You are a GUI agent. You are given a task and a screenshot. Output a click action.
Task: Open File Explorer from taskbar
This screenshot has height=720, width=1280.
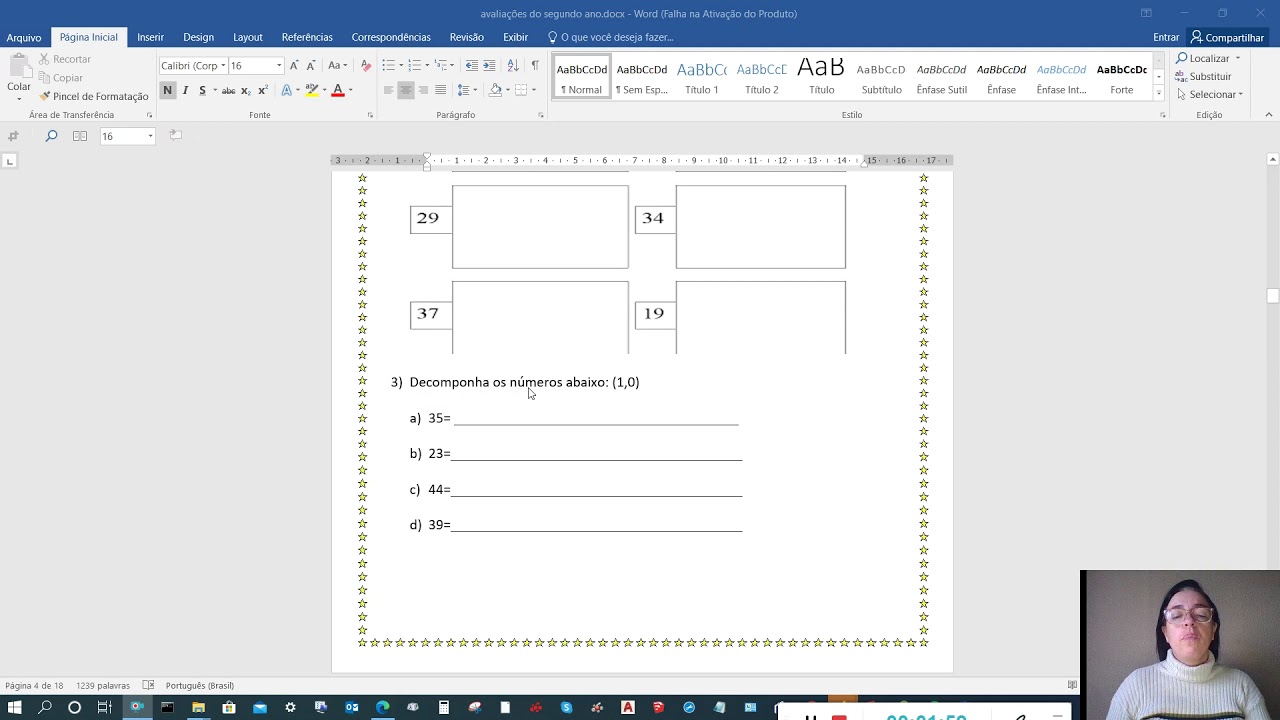pyautogui.click(x=198, y=707)
